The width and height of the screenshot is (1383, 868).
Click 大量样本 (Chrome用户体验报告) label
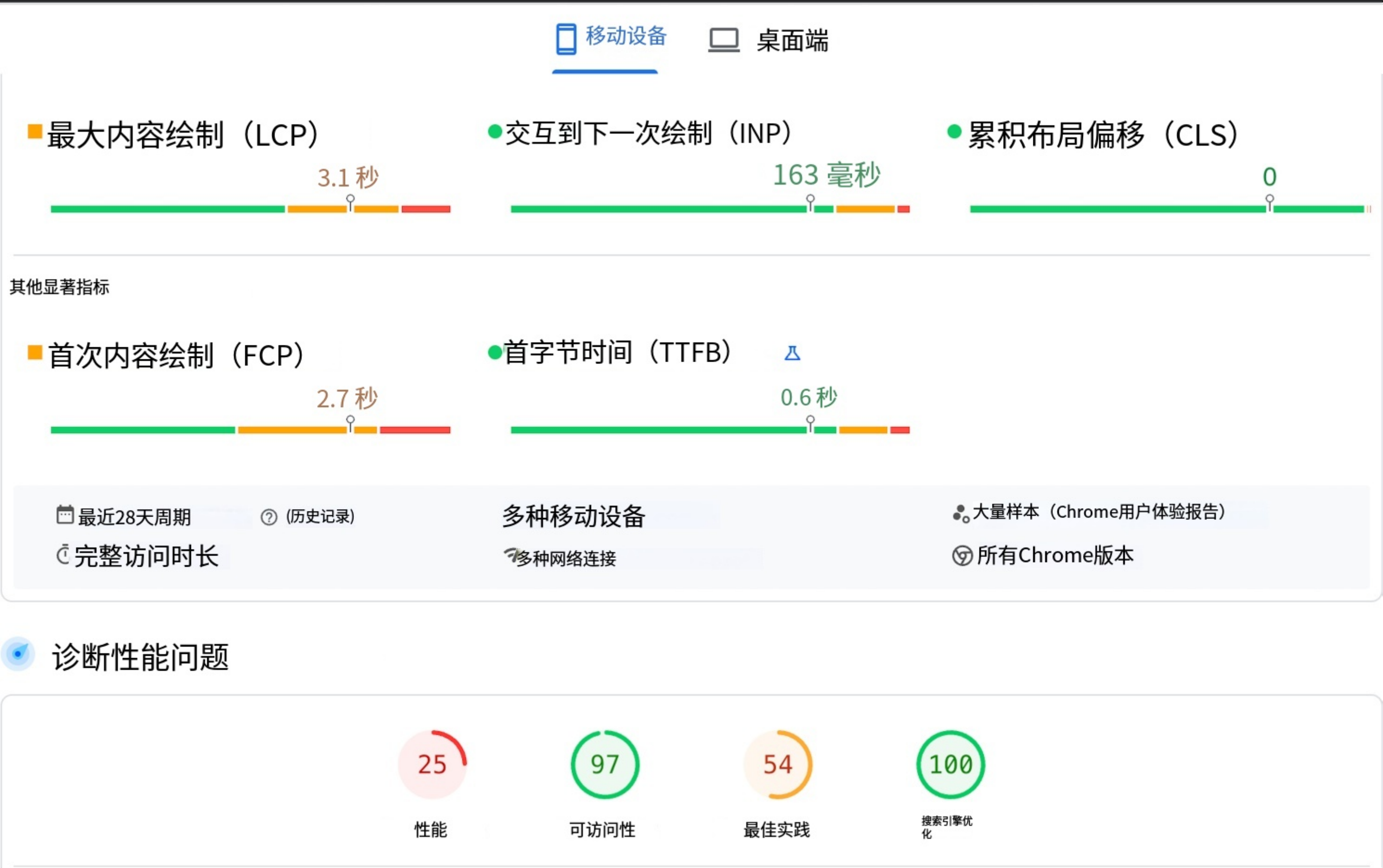[1099, 512]
